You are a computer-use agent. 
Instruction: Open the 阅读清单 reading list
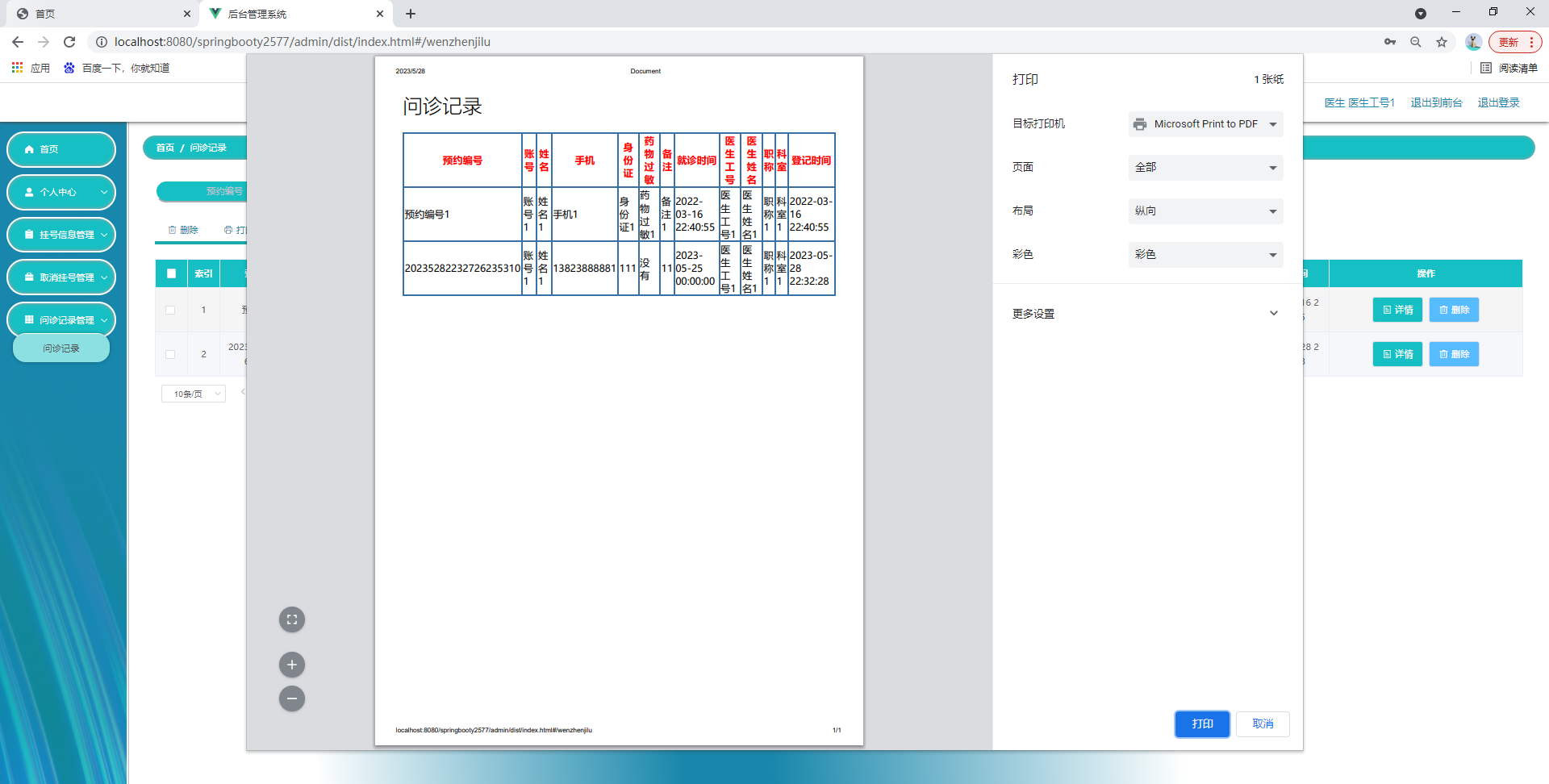point(1509,68)
